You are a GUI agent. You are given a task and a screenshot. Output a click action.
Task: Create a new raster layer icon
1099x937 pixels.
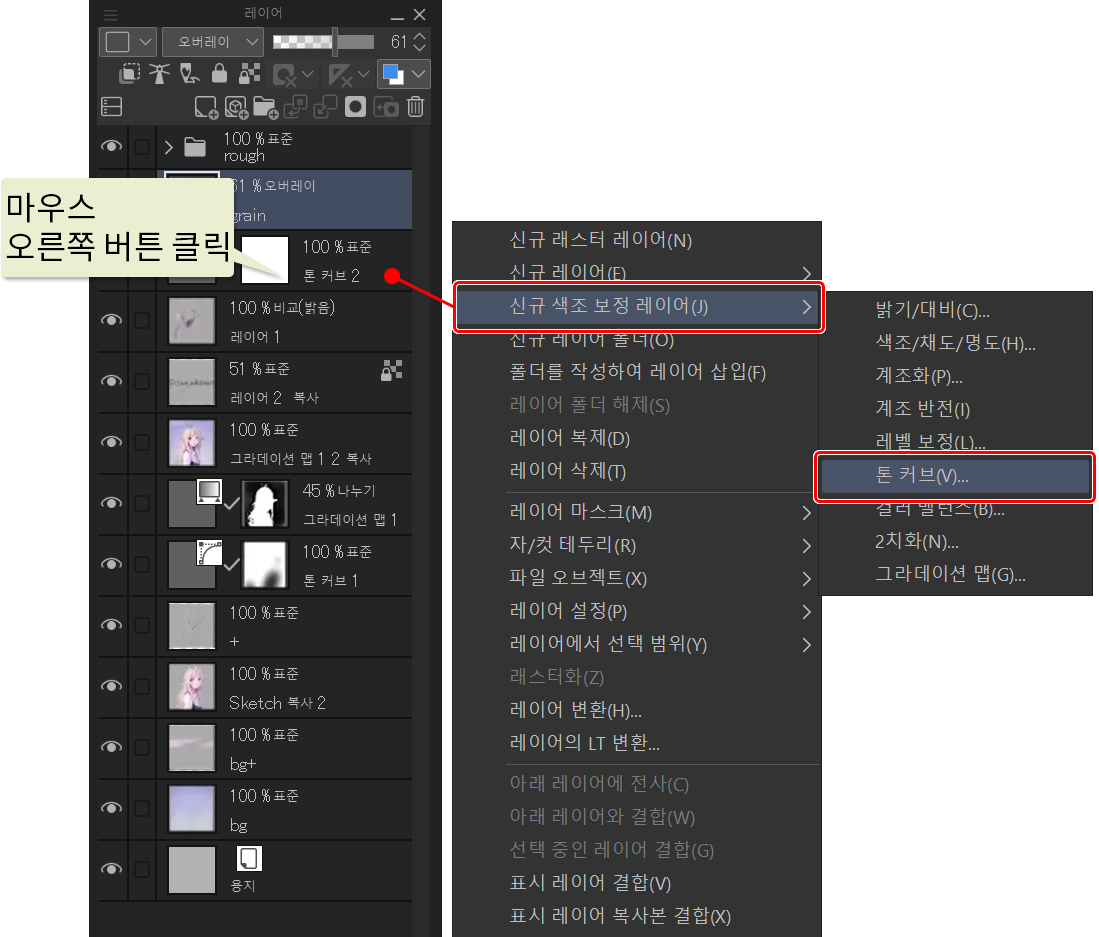[206, 107]
